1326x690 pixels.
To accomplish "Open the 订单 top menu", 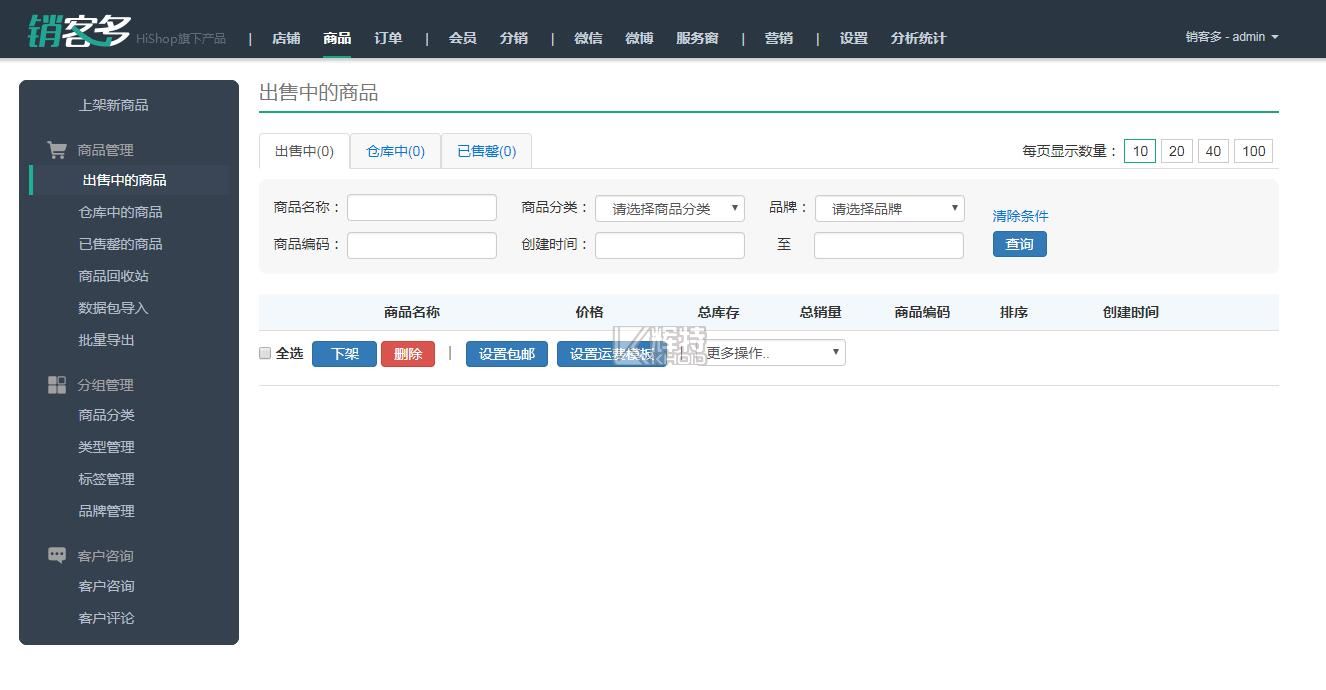I will [388, 38].
